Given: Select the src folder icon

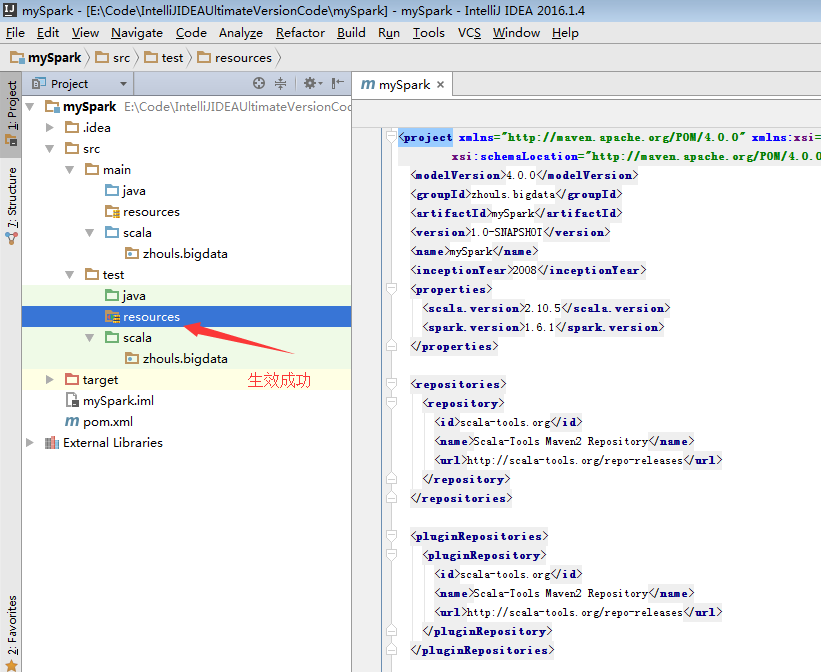Looking at the screenshot, I should click(72, 148).
